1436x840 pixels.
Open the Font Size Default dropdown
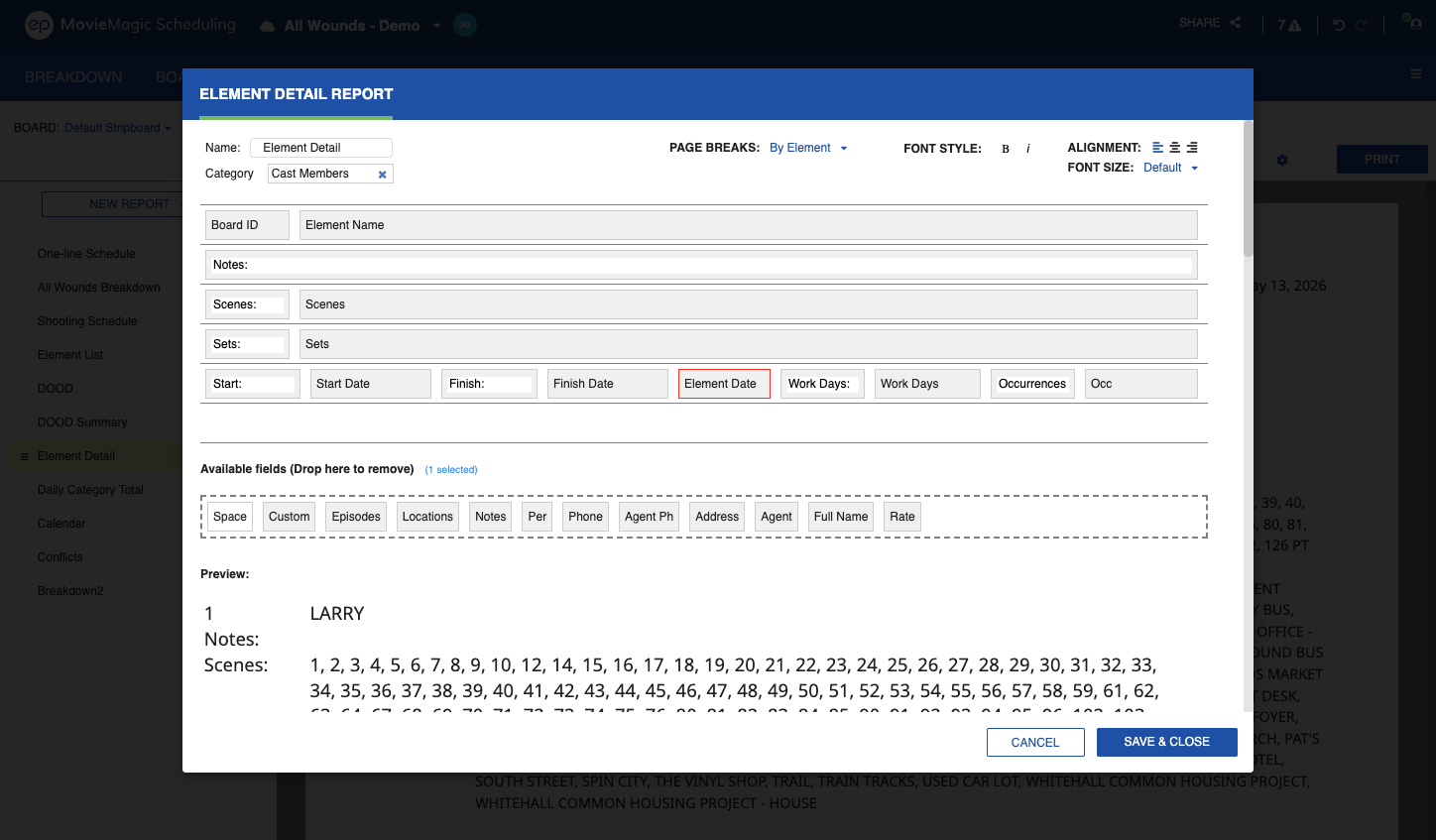(1171, 168)
